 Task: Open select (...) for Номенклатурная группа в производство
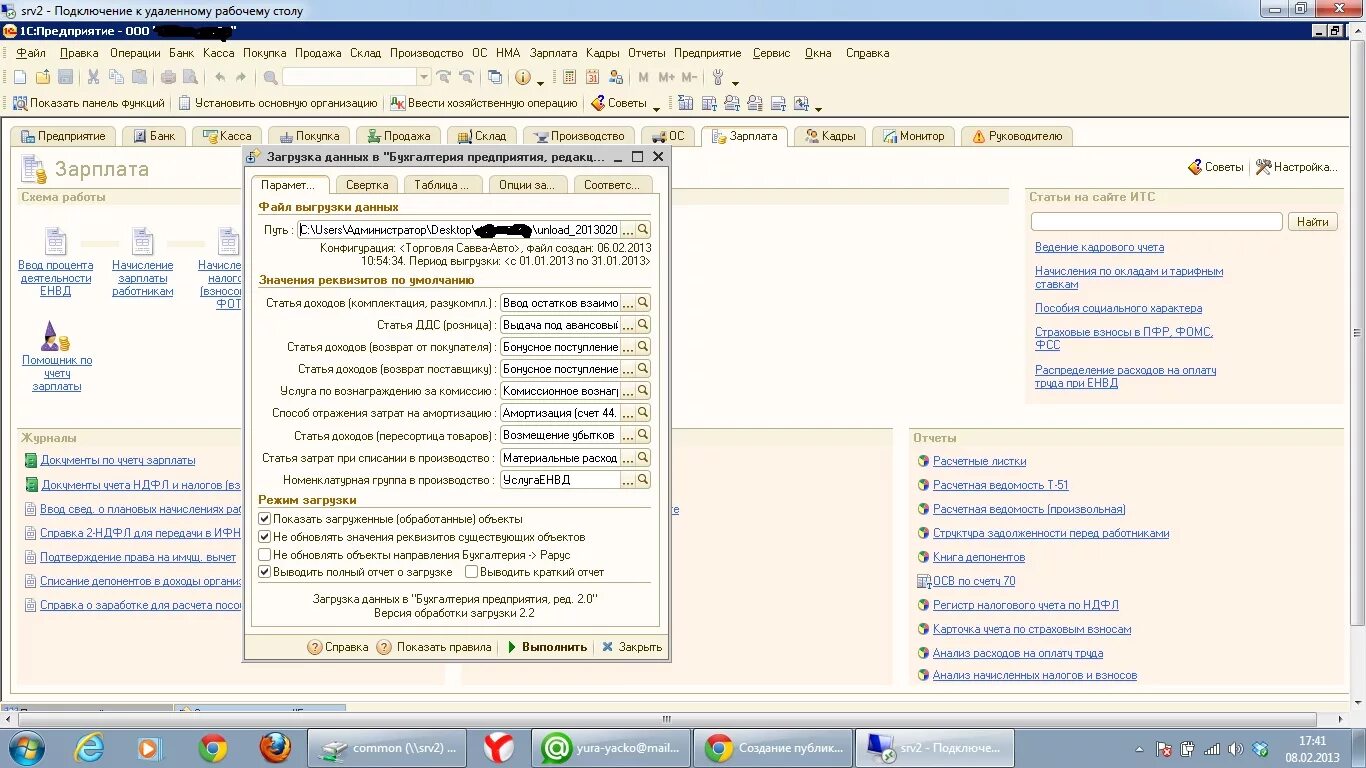pos(628,480)
